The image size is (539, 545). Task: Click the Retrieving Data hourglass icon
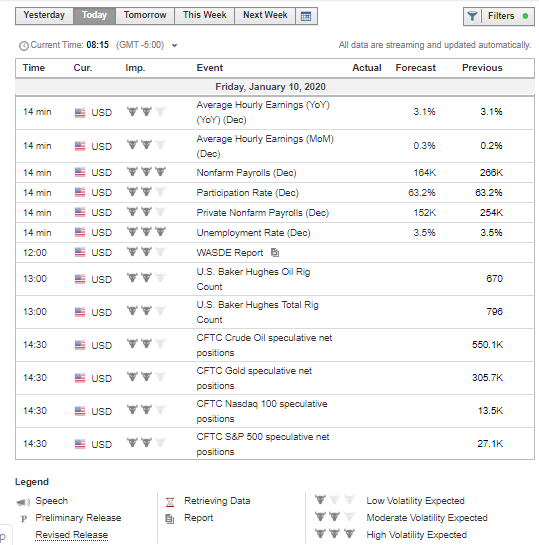[170, 502]
